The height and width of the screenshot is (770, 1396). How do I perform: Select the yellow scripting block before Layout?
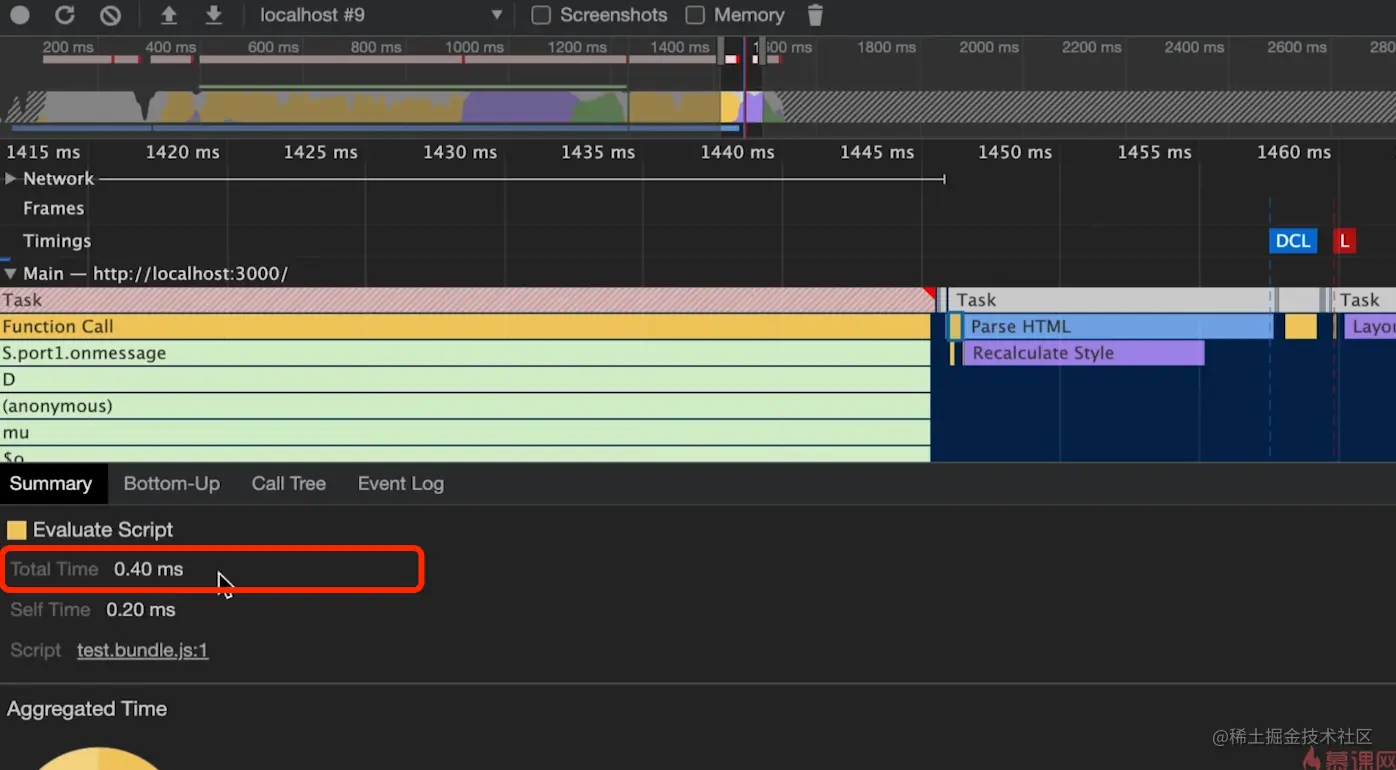click(1301, 327)
